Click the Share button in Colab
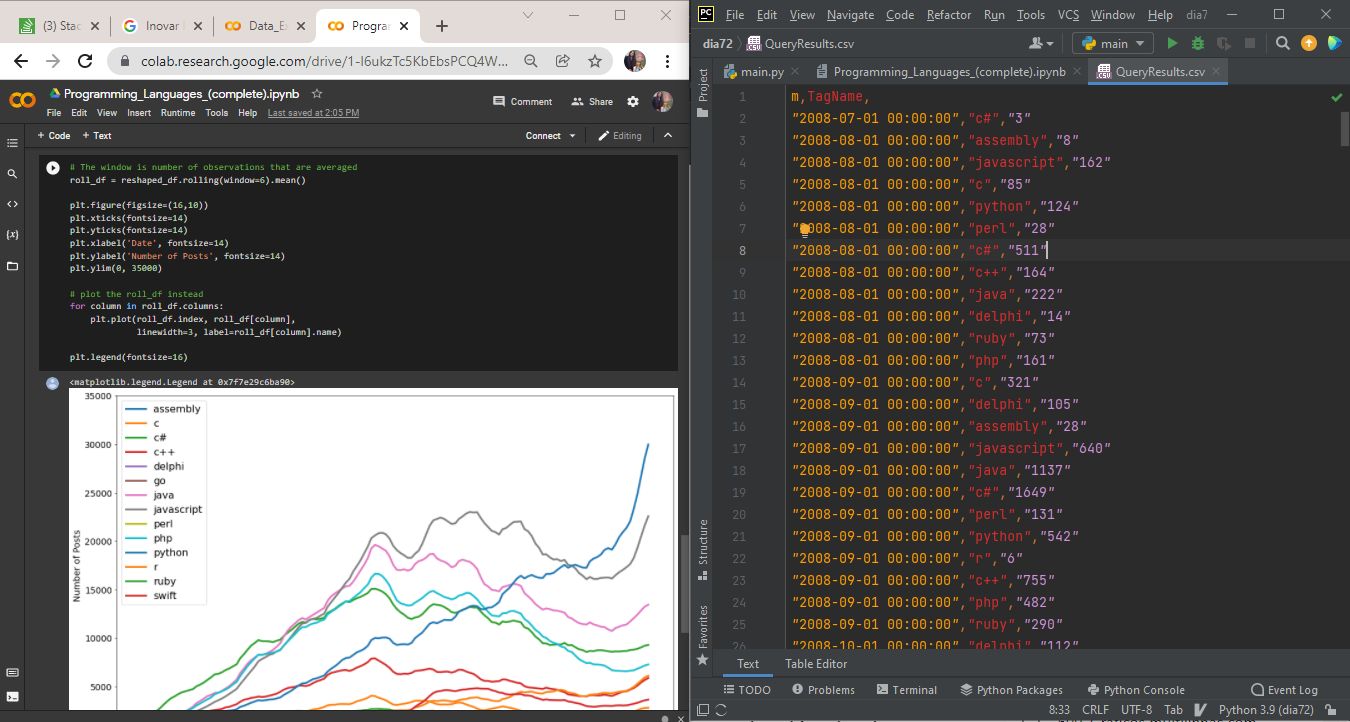1350x722 pixels. click(x=592, y=101)
